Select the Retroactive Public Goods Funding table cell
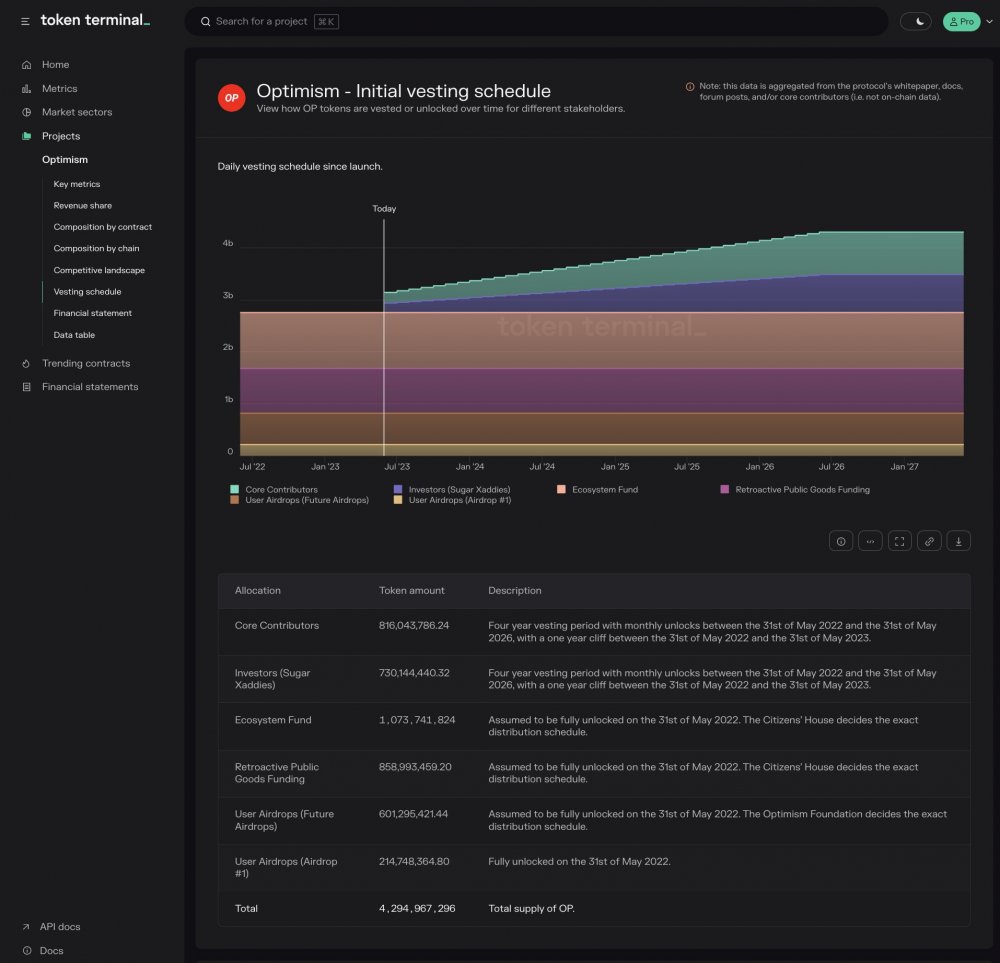Image resolution: width=1000 pixels, height=963 pixels. coord(277,773)
